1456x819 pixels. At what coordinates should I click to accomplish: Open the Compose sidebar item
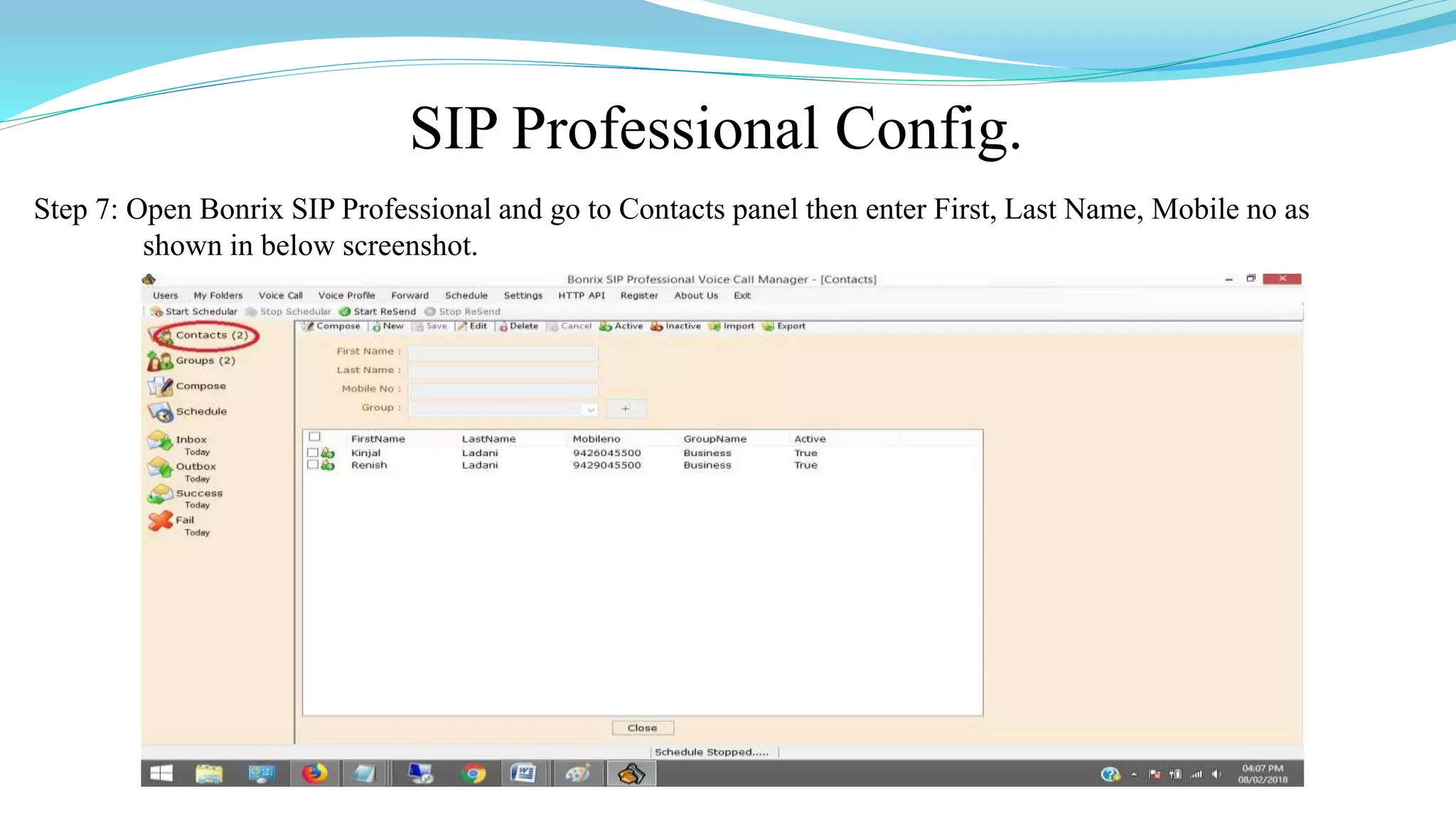tap(188, 386)
